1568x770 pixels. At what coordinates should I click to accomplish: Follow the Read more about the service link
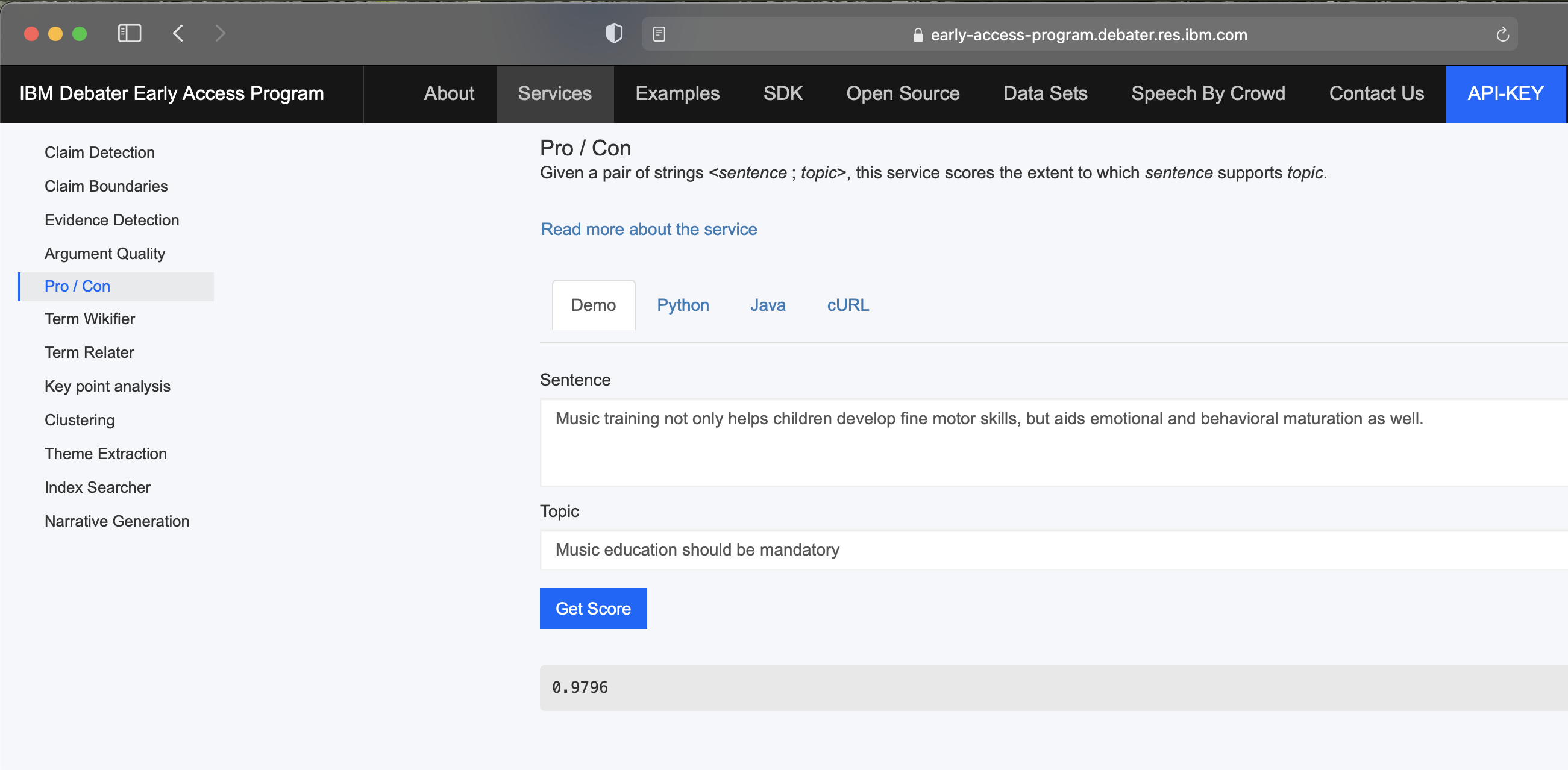649,229
